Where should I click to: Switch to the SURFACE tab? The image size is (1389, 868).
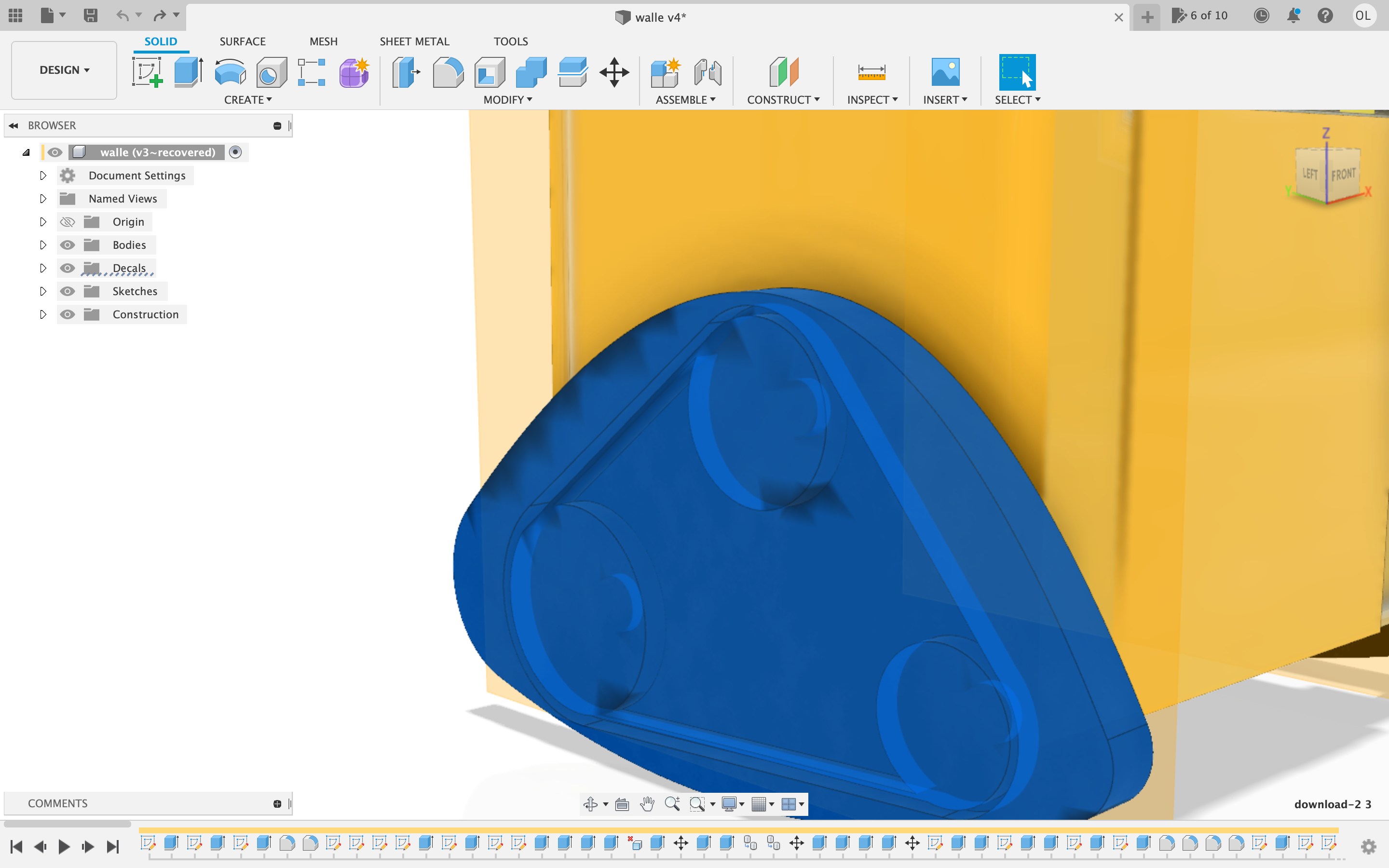pos(242,41)
